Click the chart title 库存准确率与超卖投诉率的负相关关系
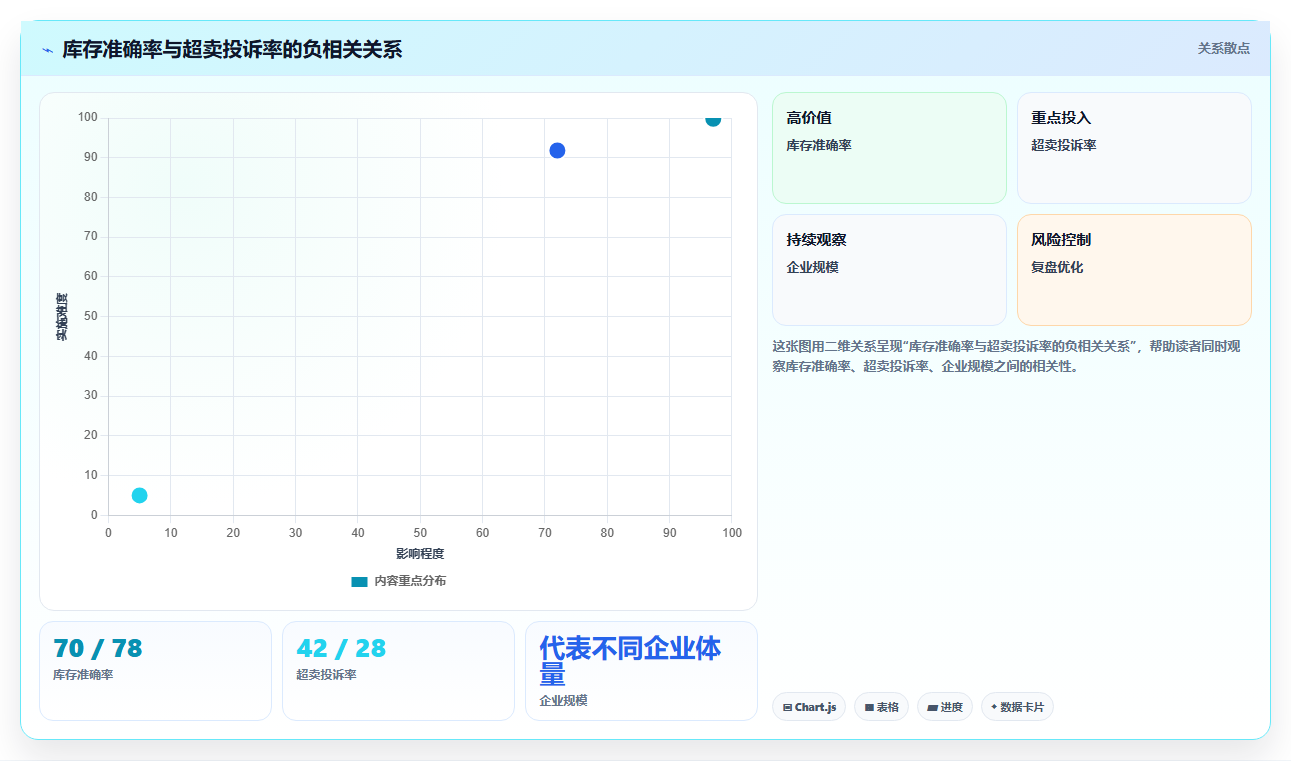The height and width of the screenshot is (761, 1291). (232, 49)
